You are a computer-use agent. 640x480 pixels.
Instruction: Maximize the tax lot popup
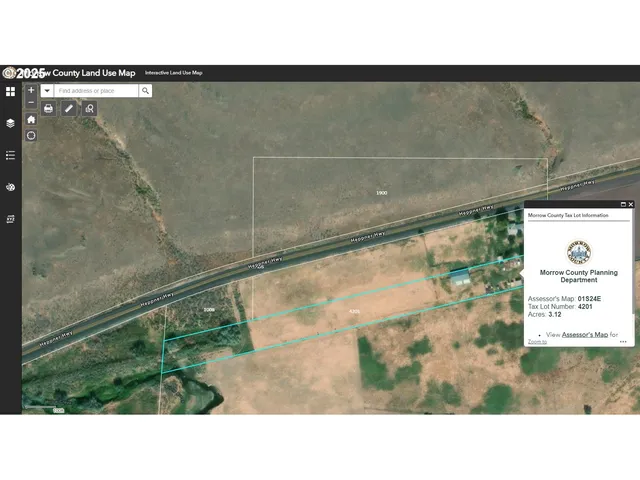pyautogui.click(x=622, y=204)
